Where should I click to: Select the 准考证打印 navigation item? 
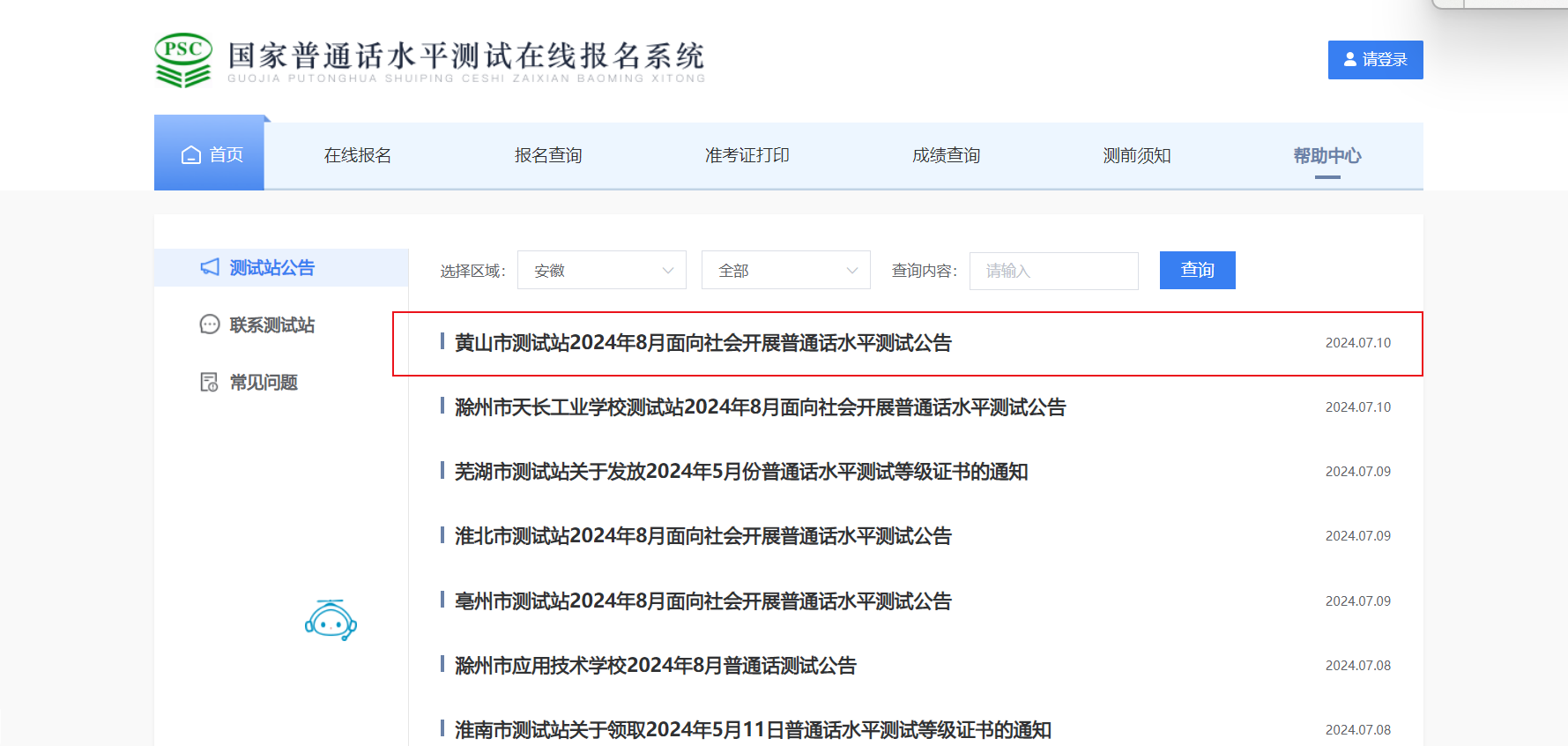tap(747, 155)
